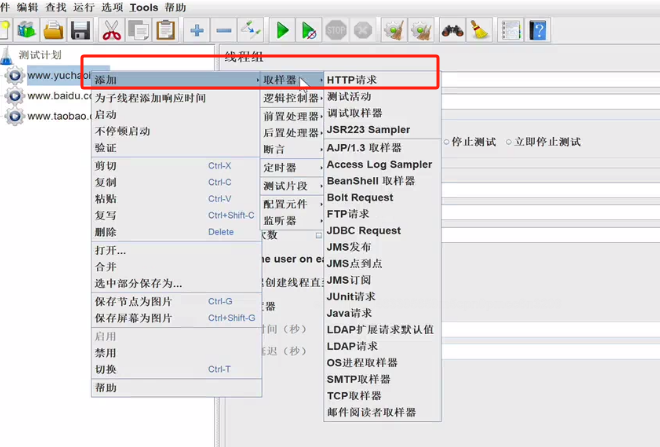Choose TCP取样器
Screen dimensions: 660x447
(382, 396)
